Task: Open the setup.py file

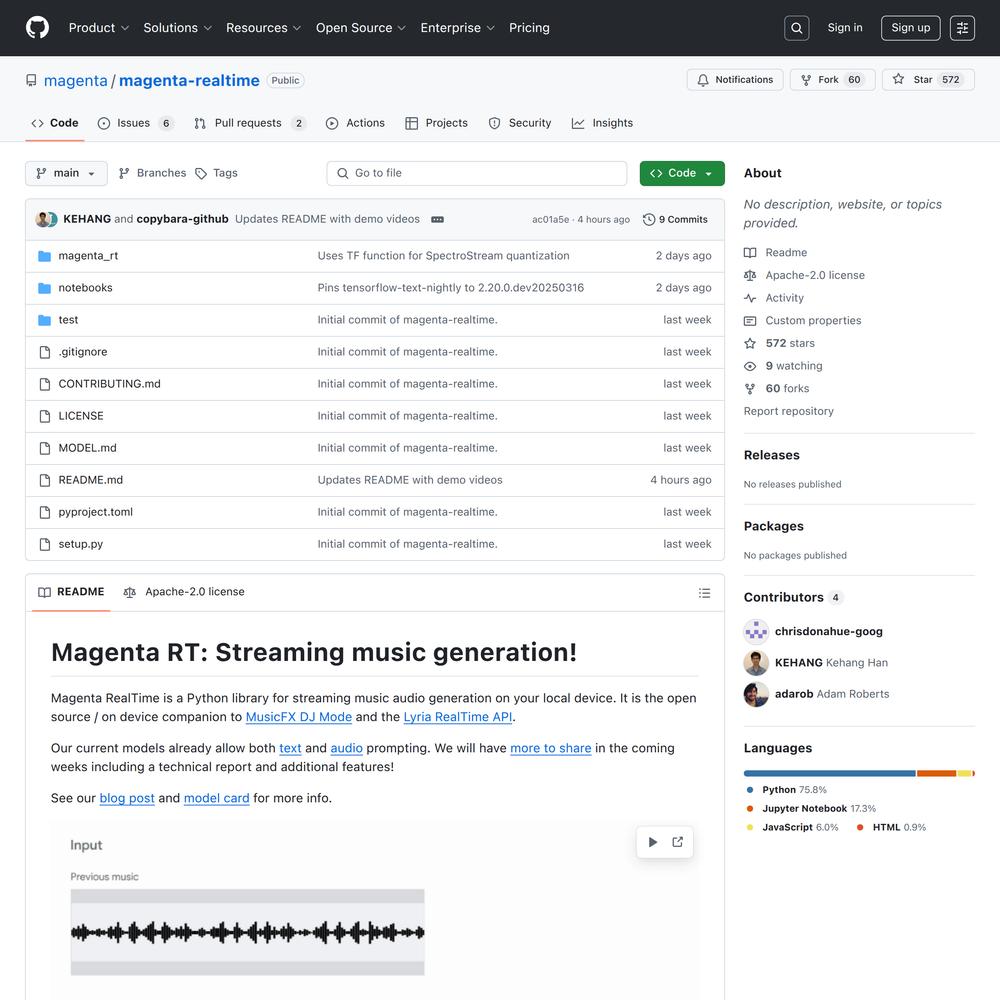Action: tap(80, 544)
